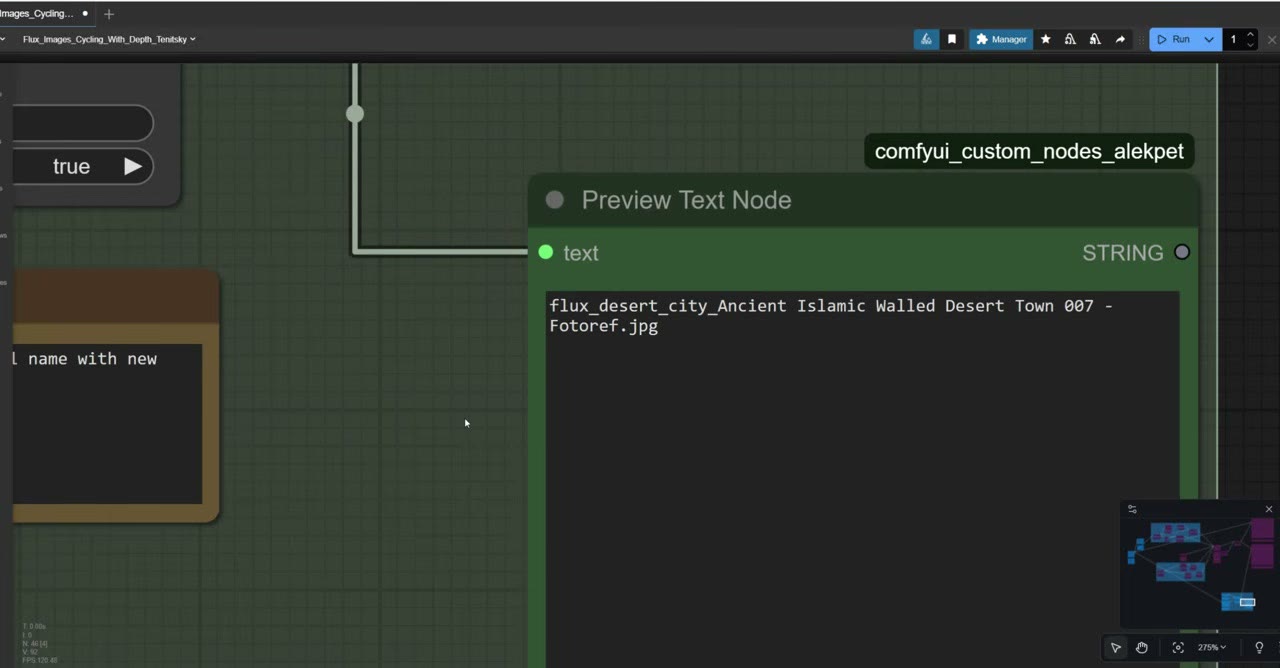Click the comfyui_custom_nodes_alekpet badge

[x=1029, y=151]
